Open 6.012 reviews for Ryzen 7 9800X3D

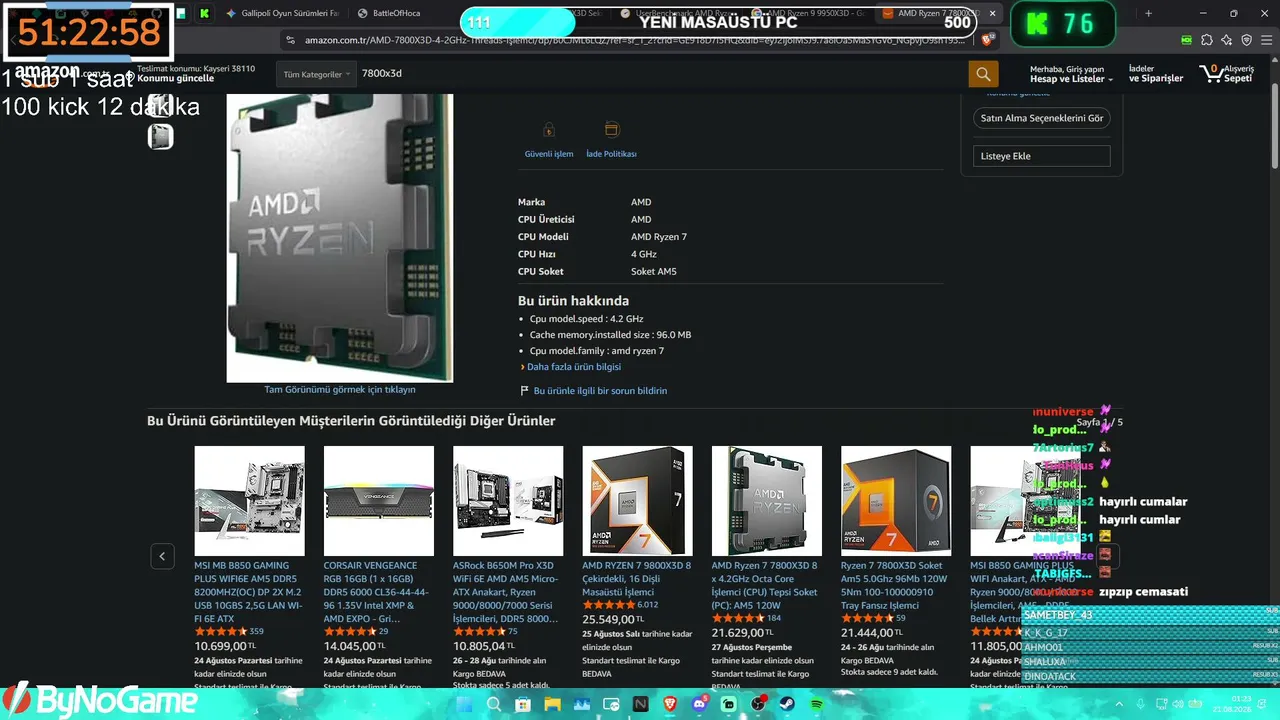[x=648, y=605]
